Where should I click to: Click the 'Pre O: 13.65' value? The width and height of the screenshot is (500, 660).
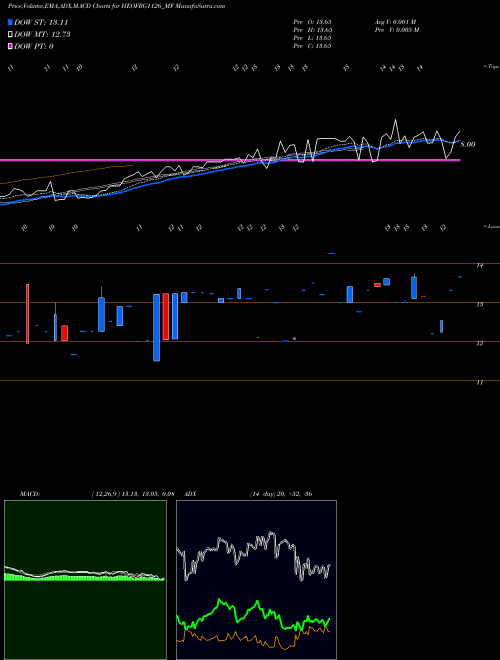click(313, 21)
